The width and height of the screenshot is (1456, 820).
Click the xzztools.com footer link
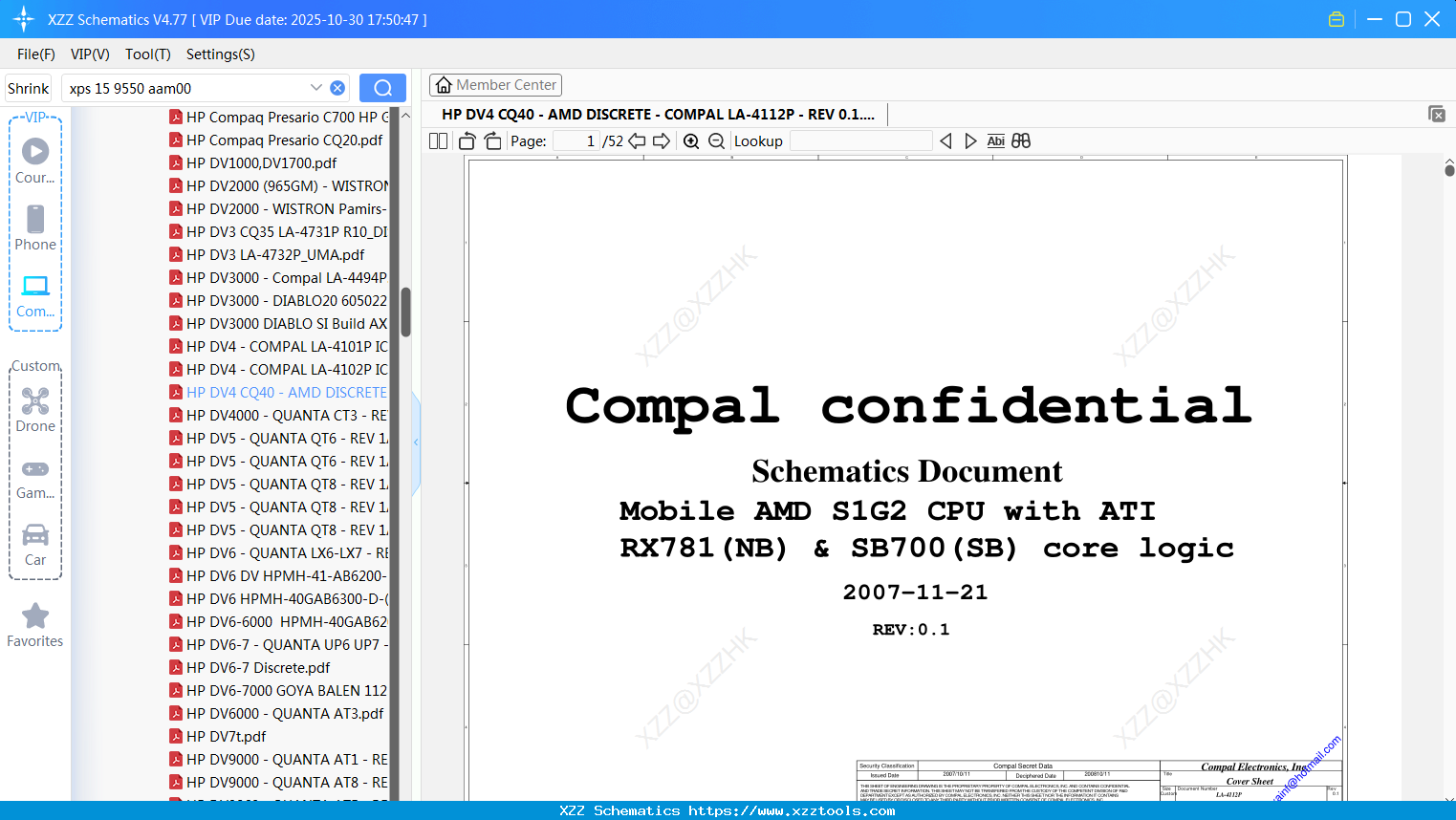coord(792,810)
